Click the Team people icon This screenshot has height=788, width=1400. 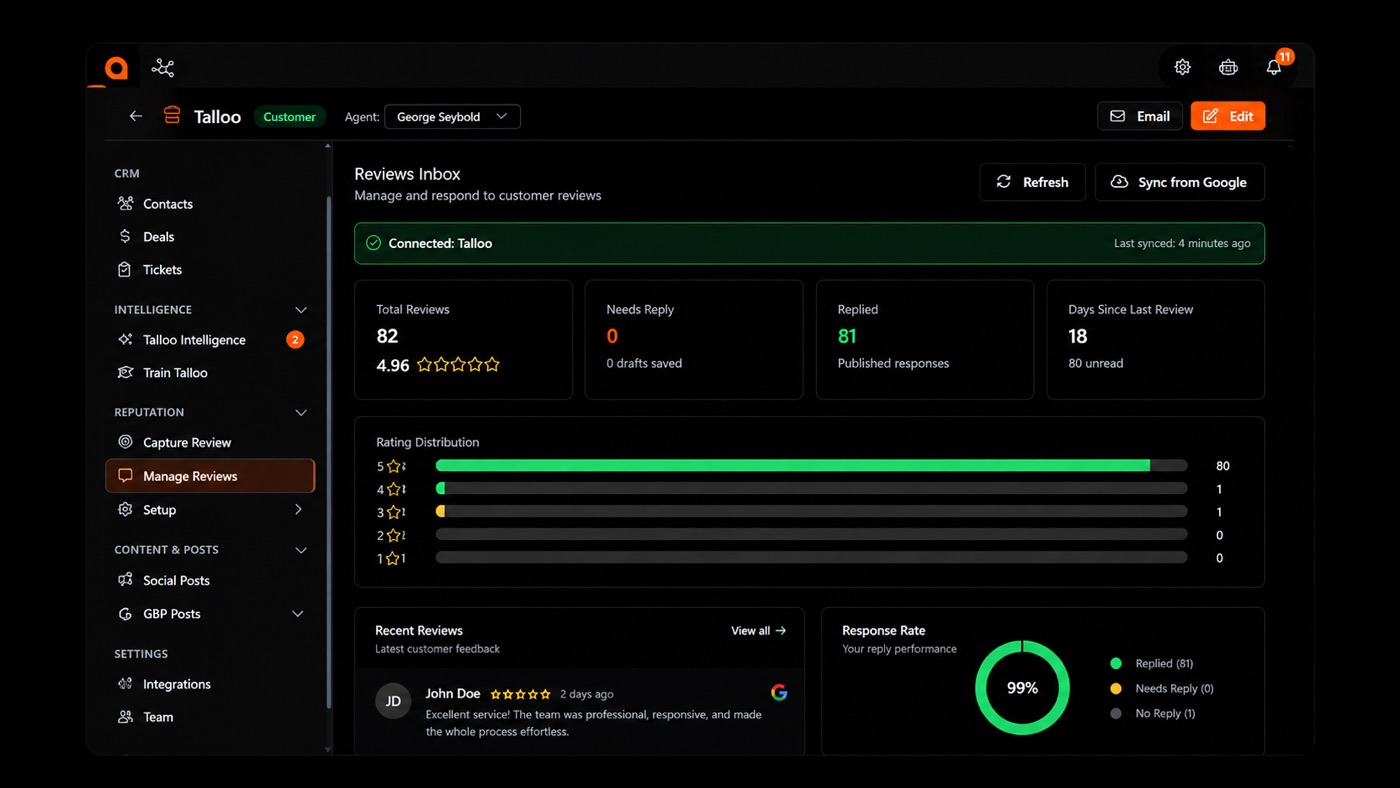pyautogui.click(x=125, y=717)
